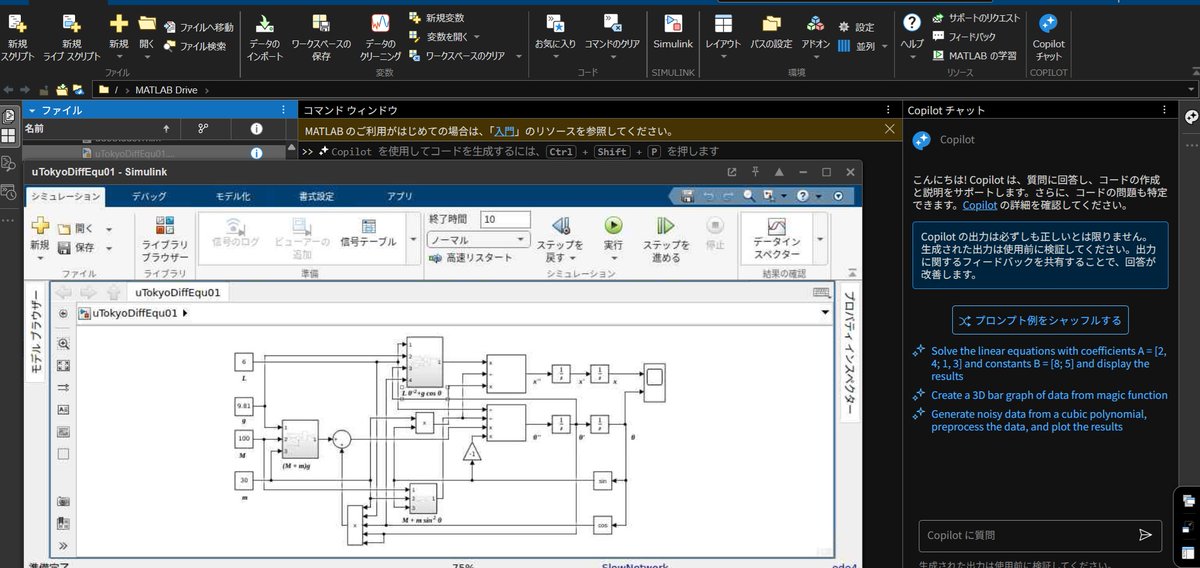Click the screenshot camera icon in canvas palette
Screen dimensions: 1200x568
click(x=64, y=501)
